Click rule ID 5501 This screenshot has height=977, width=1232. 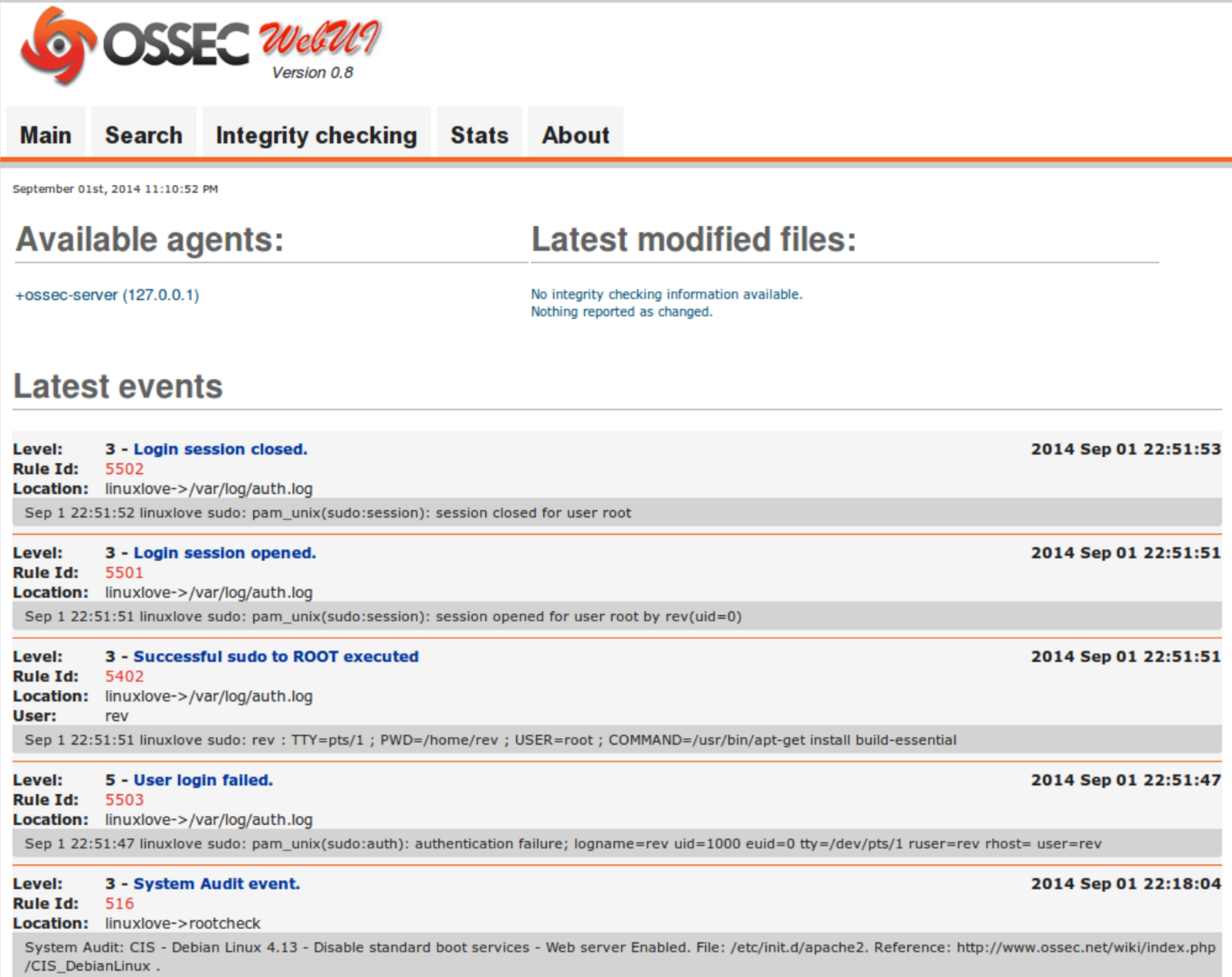[x=124, y=573]
